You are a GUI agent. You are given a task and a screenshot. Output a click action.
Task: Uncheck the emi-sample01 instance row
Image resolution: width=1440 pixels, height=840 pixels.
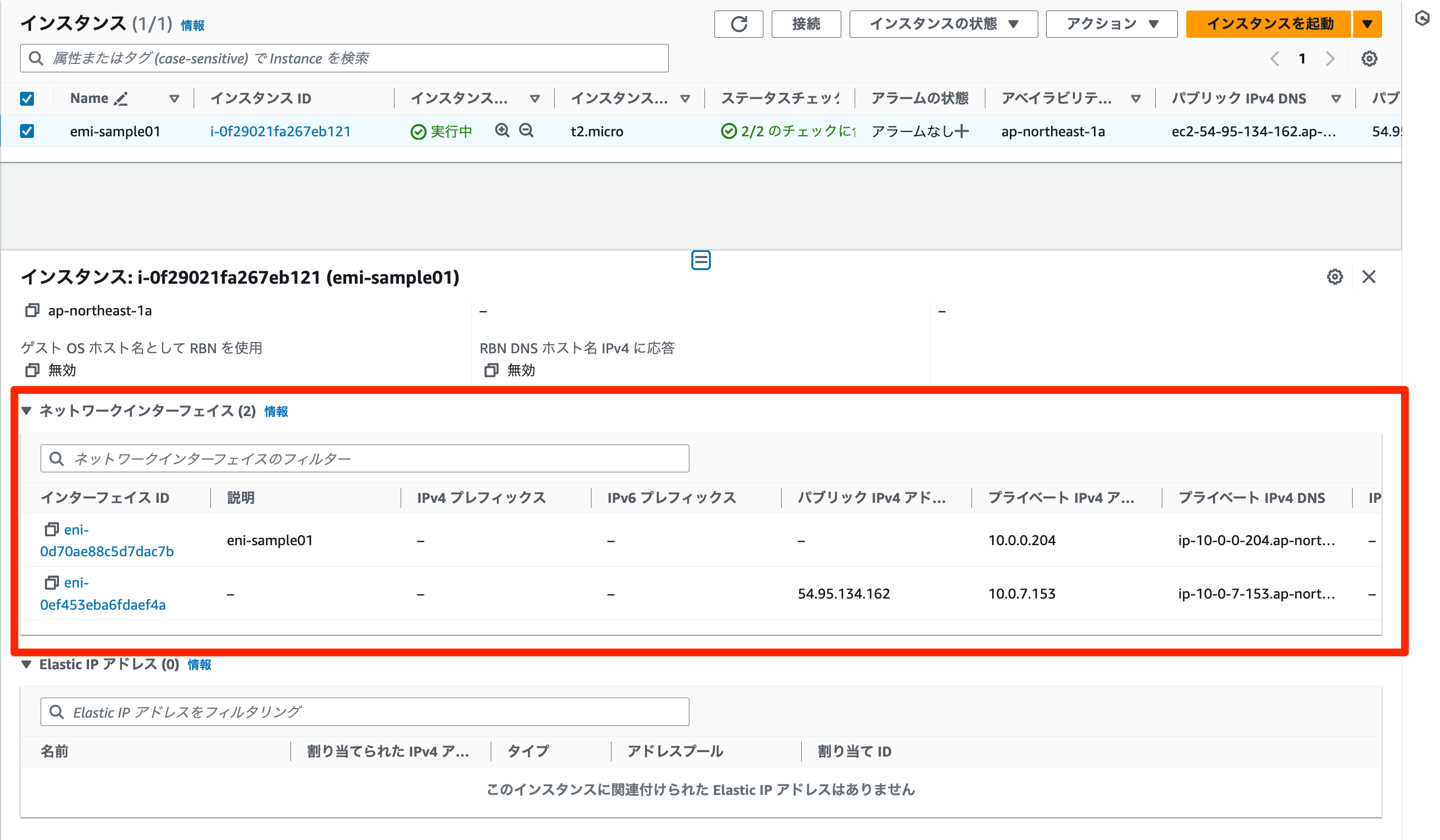27,131
